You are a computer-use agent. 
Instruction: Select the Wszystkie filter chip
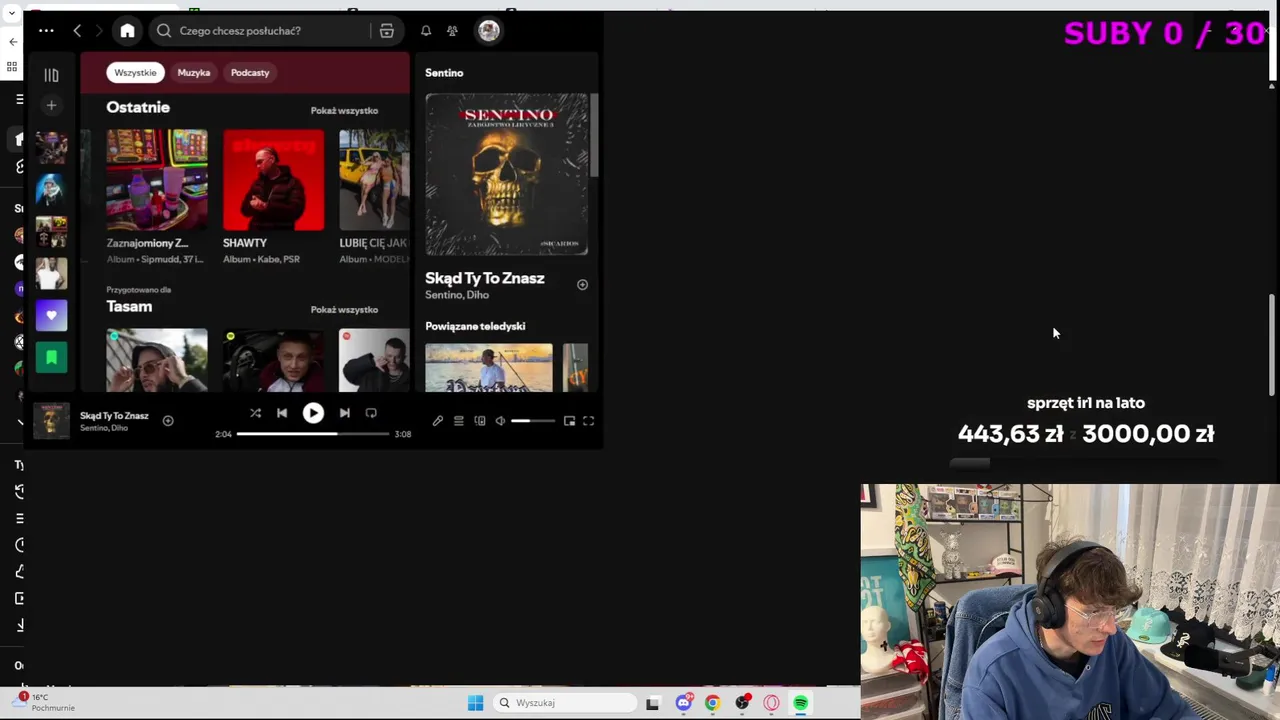click(135, 72)
